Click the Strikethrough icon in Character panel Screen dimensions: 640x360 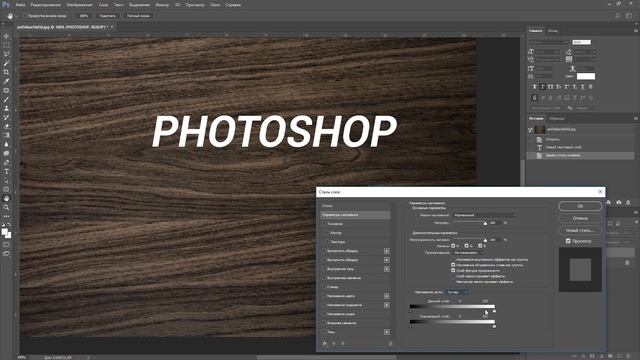[590, 87]
